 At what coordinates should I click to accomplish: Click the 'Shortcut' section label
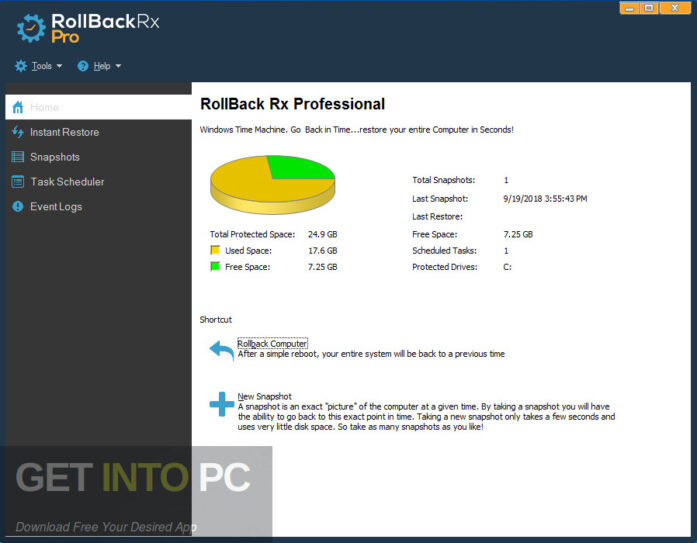(x=216, y=319)
